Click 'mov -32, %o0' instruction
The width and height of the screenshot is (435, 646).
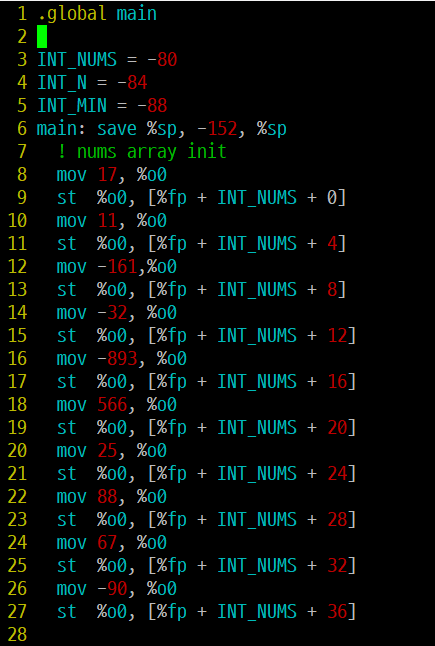point(117,313)
